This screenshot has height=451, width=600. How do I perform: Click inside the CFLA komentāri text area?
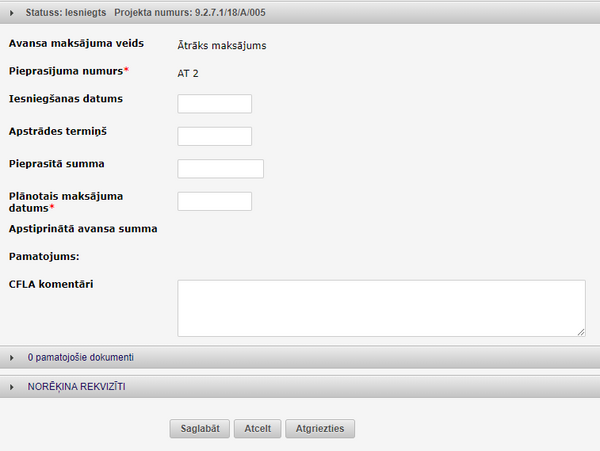tap(381, 308)
